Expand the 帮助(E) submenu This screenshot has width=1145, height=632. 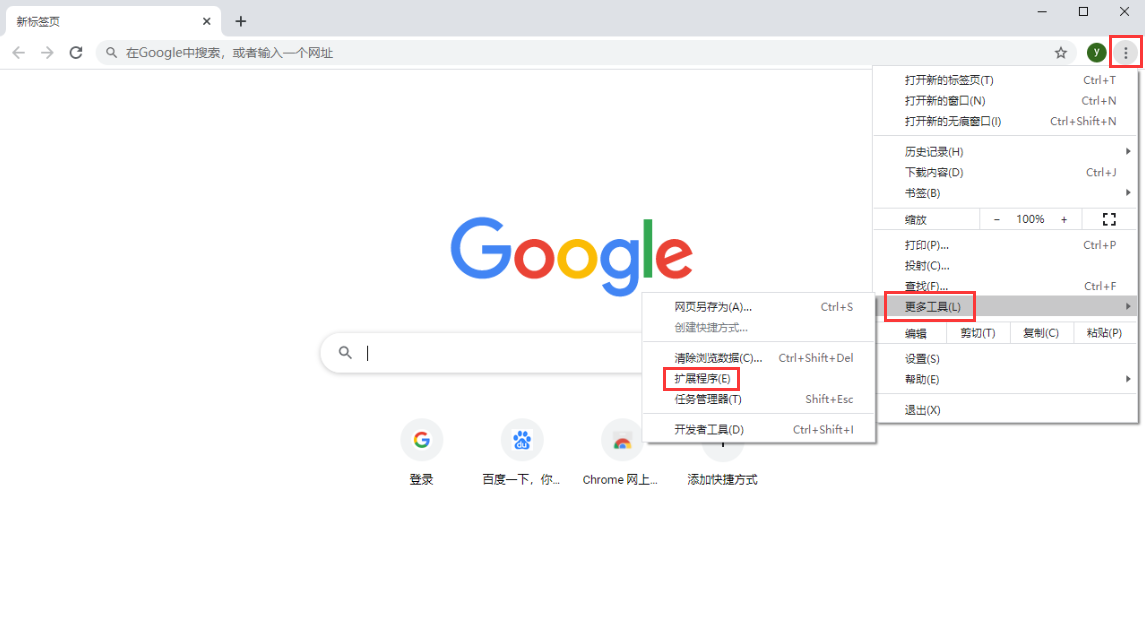click(1006, 379)
